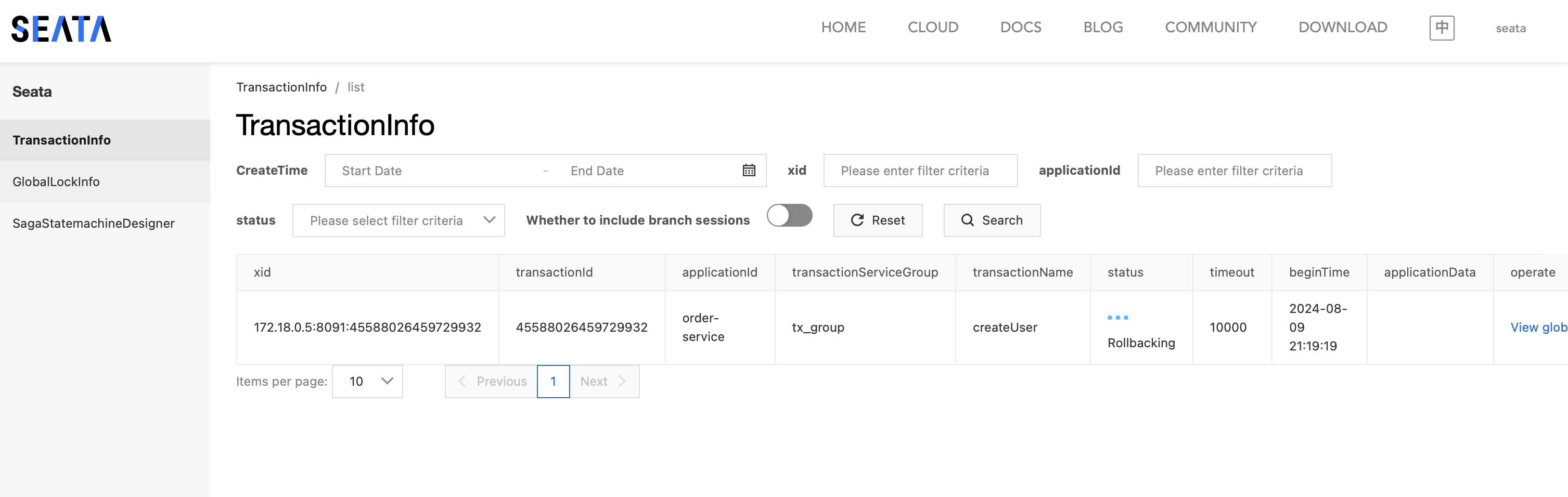This screenshot has width=1568, height=497.
Task: Click the Seata sidebar heading
Action: coord(32,92)
